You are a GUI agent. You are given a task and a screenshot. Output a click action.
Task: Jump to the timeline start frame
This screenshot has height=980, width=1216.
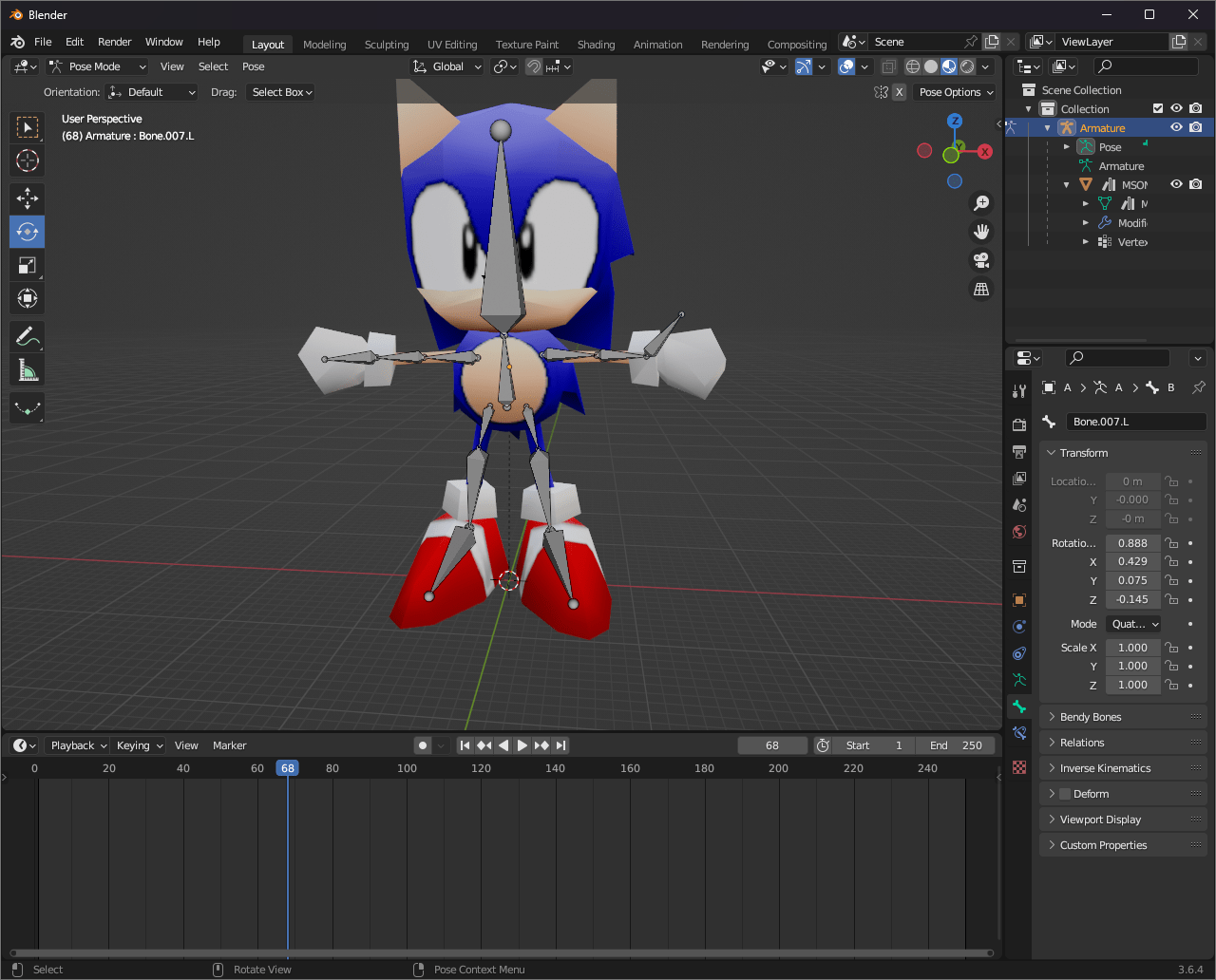click(465, 745)
